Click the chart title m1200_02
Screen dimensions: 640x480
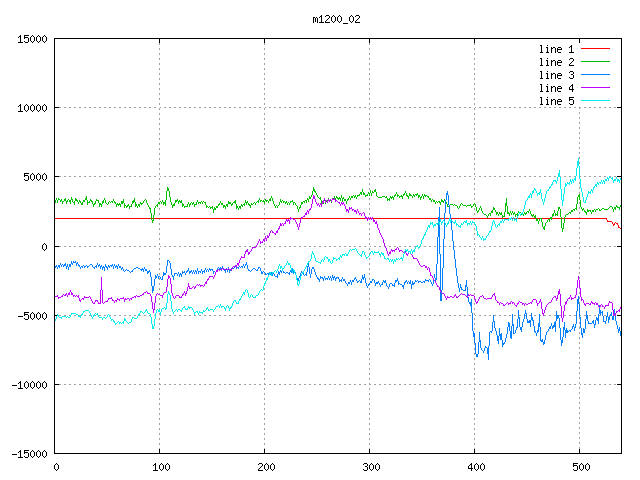(337, 18)
